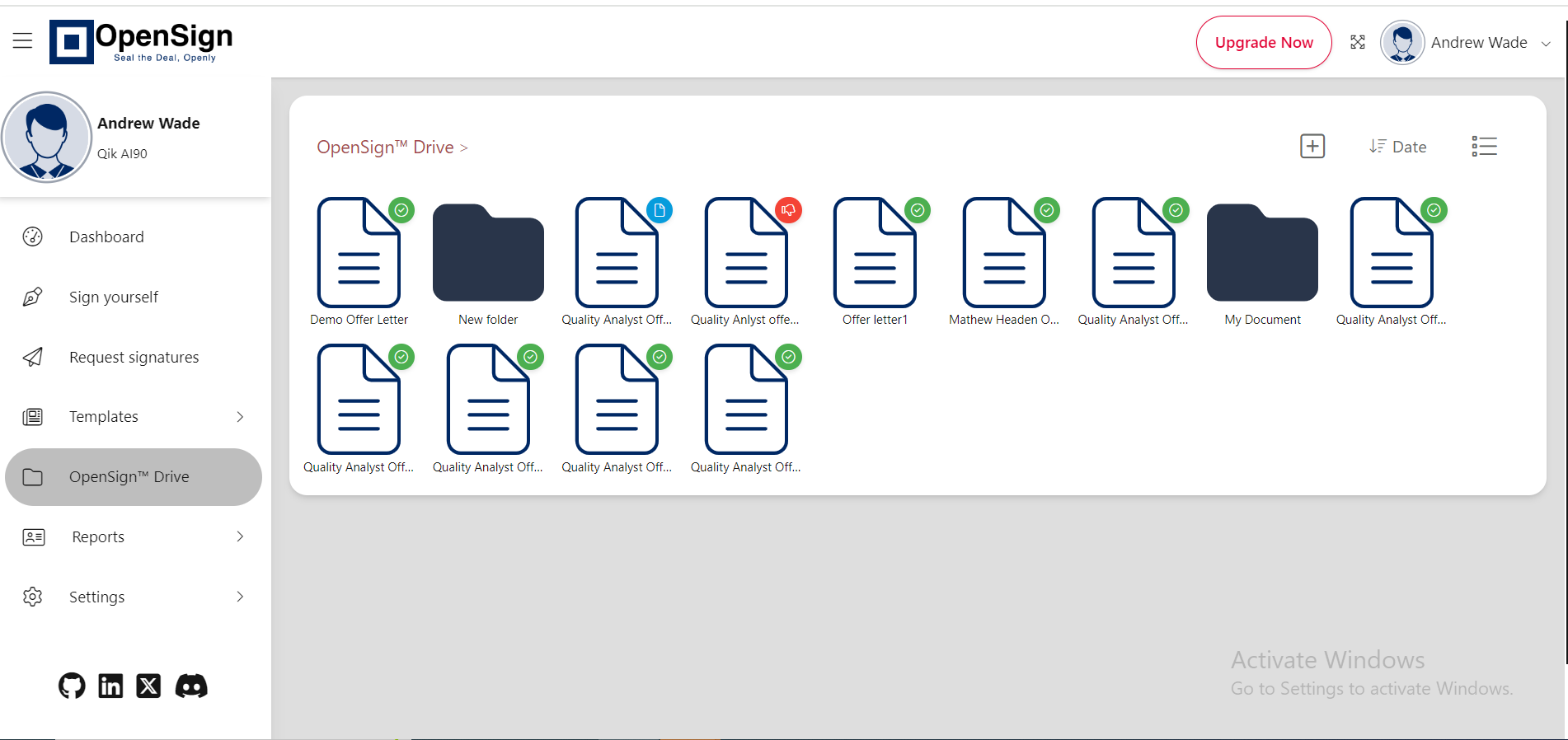Click the red declined status badge
The width and height of the screenshot is (1568, 740).
point(789,210)
